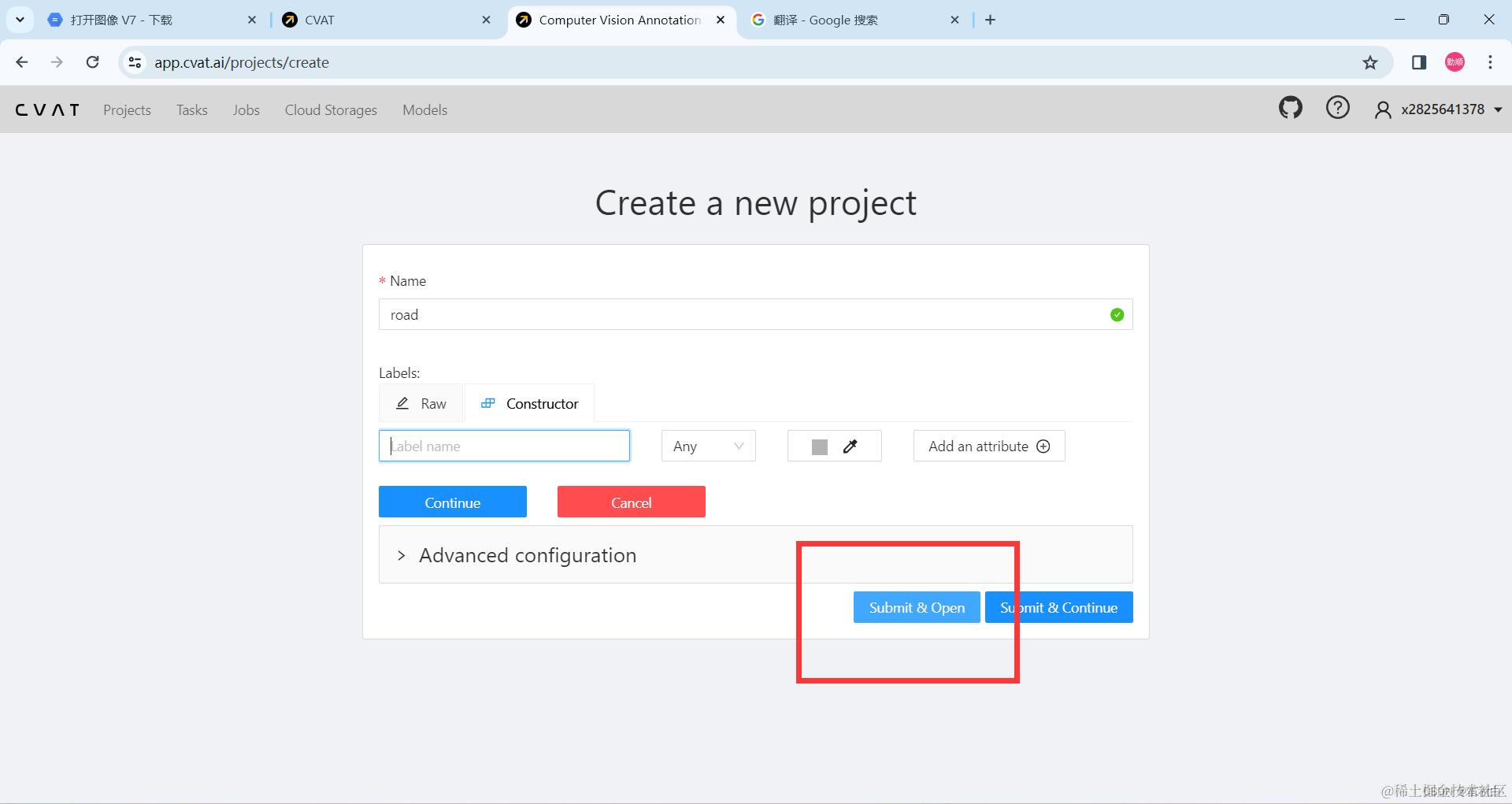1512x804 pixels.
Task: Go forward in browser history
Action: click(57, 62)
